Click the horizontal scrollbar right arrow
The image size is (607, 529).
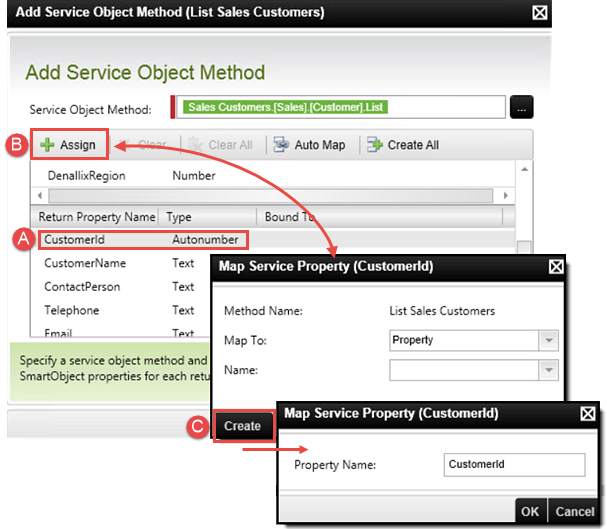[505, 195]
